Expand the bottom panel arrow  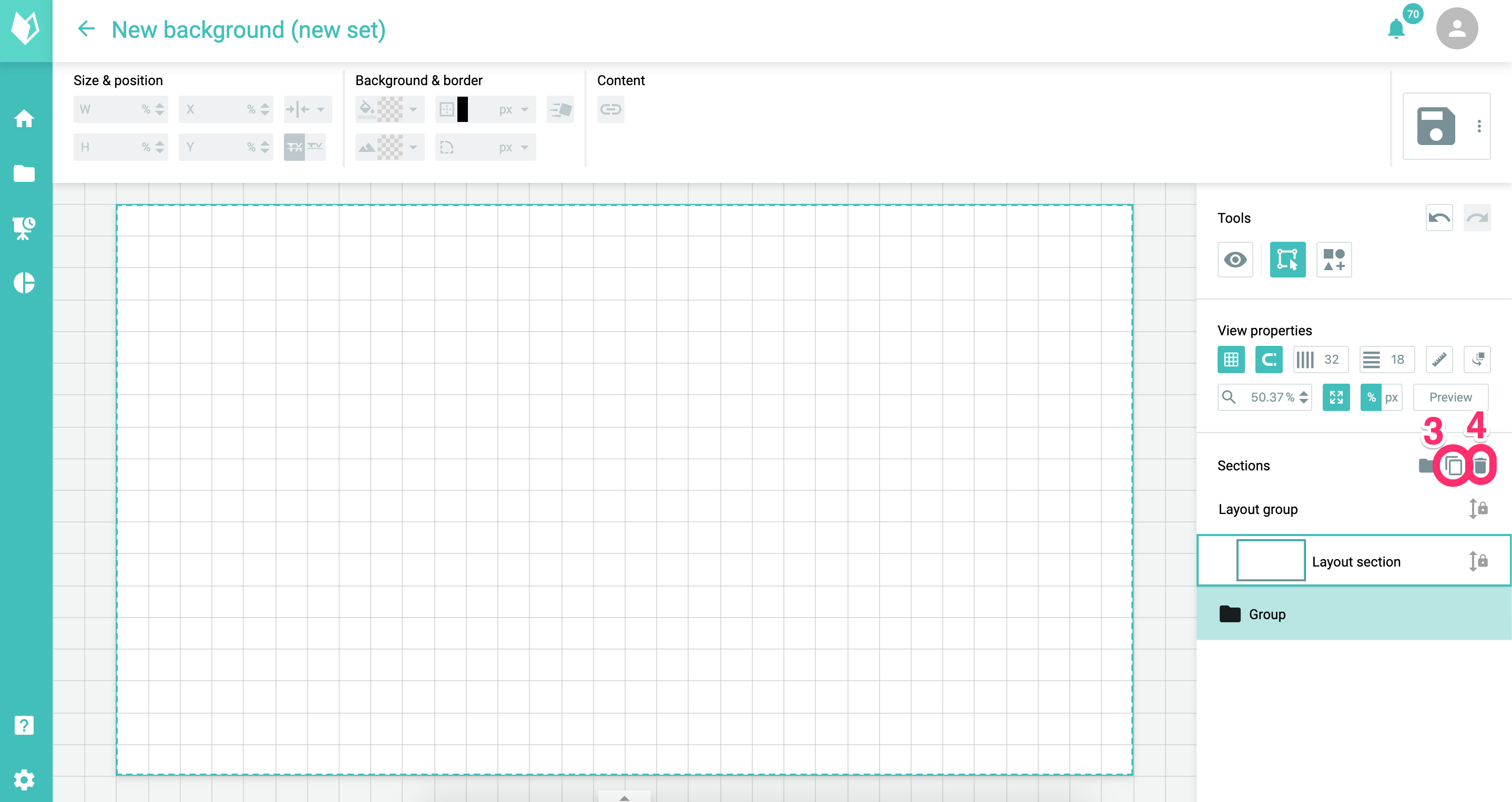(x=625, y=797)
